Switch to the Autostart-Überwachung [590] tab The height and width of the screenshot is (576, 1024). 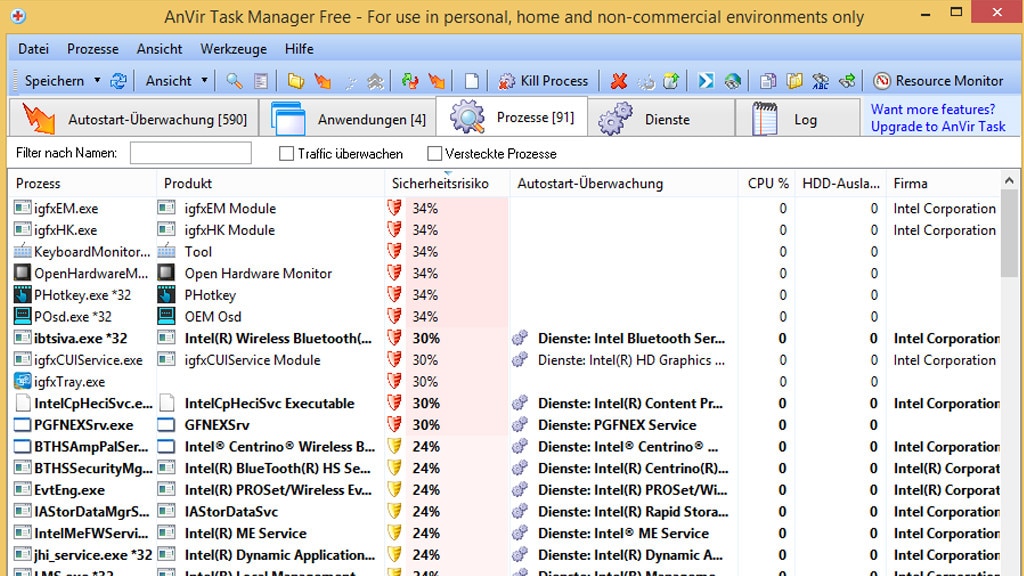(x=135, y=119)
